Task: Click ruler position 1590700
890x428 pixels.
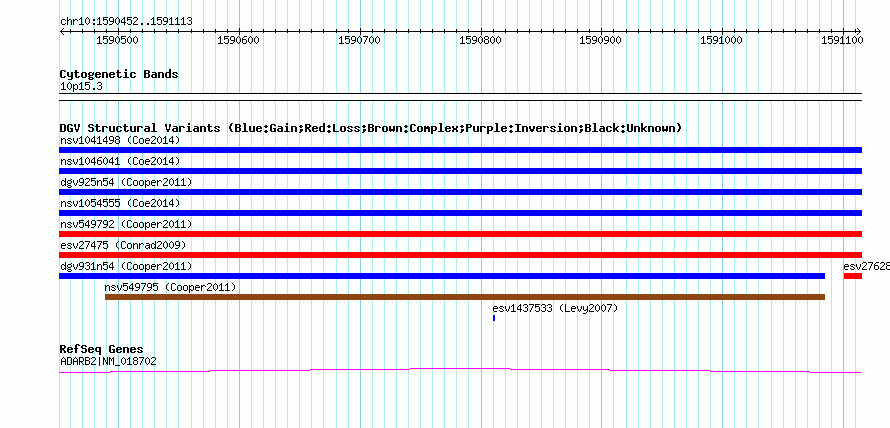Action: pyautogui.click(x=360, y=40)
